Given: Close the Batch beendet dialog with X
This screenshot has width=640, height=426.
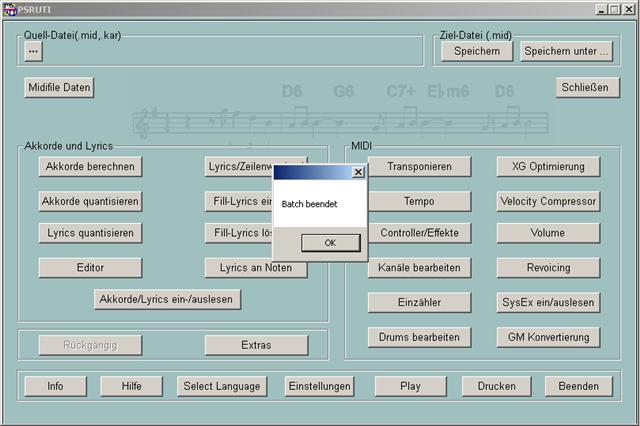Looking at the screenshot, I should (358, 172).
